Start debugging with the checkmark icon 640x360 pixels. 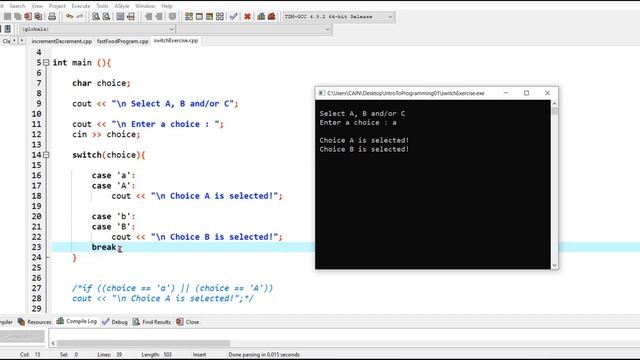[233, 17]
